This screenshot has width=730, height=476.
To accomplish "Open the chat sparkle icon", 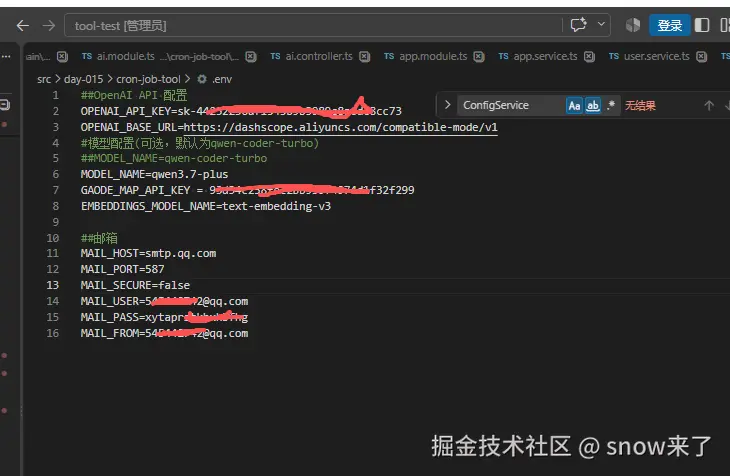I will [579, 25].
